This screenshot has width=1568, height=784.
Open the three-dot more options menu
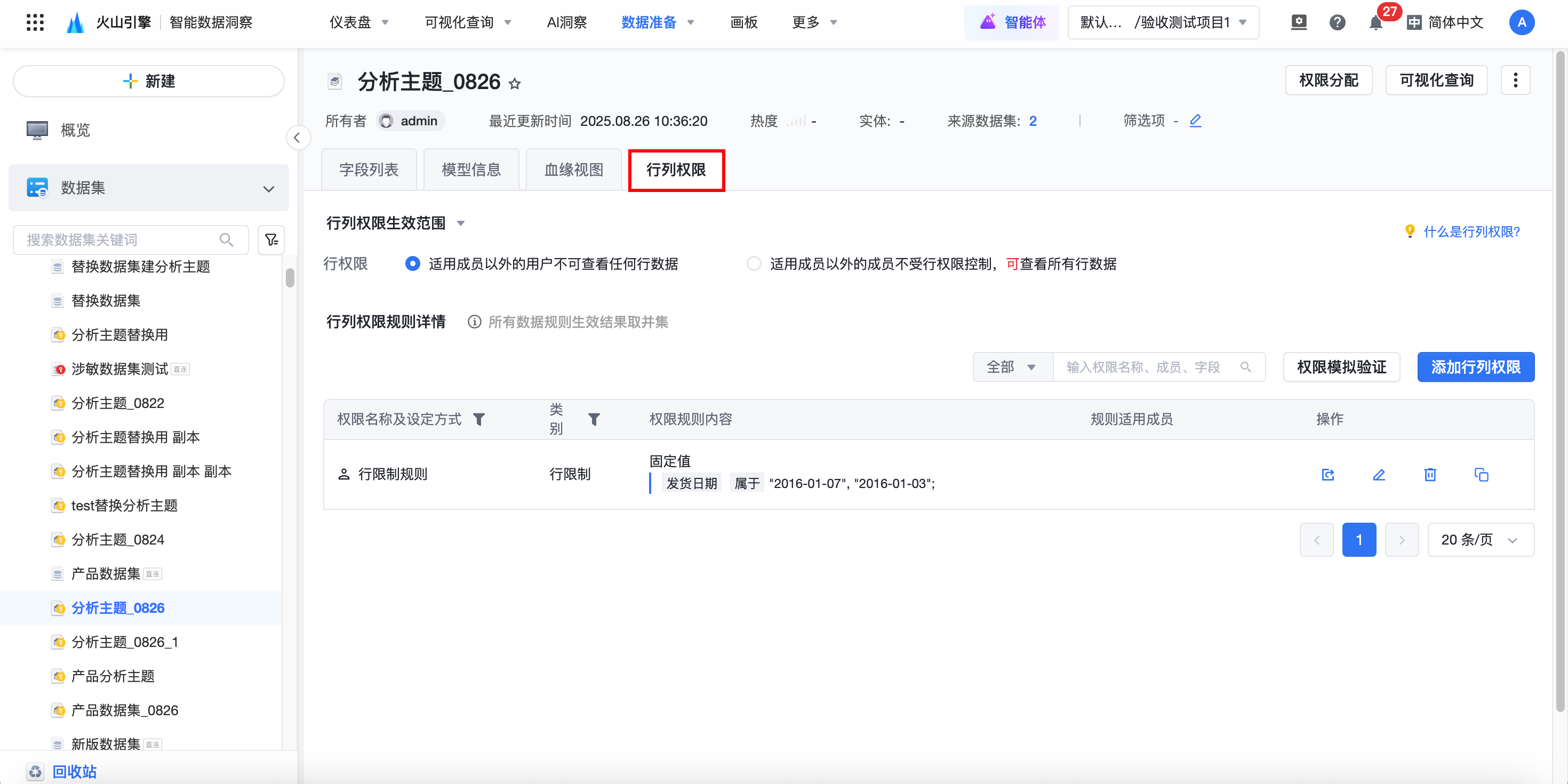[x=1515, y=81]
